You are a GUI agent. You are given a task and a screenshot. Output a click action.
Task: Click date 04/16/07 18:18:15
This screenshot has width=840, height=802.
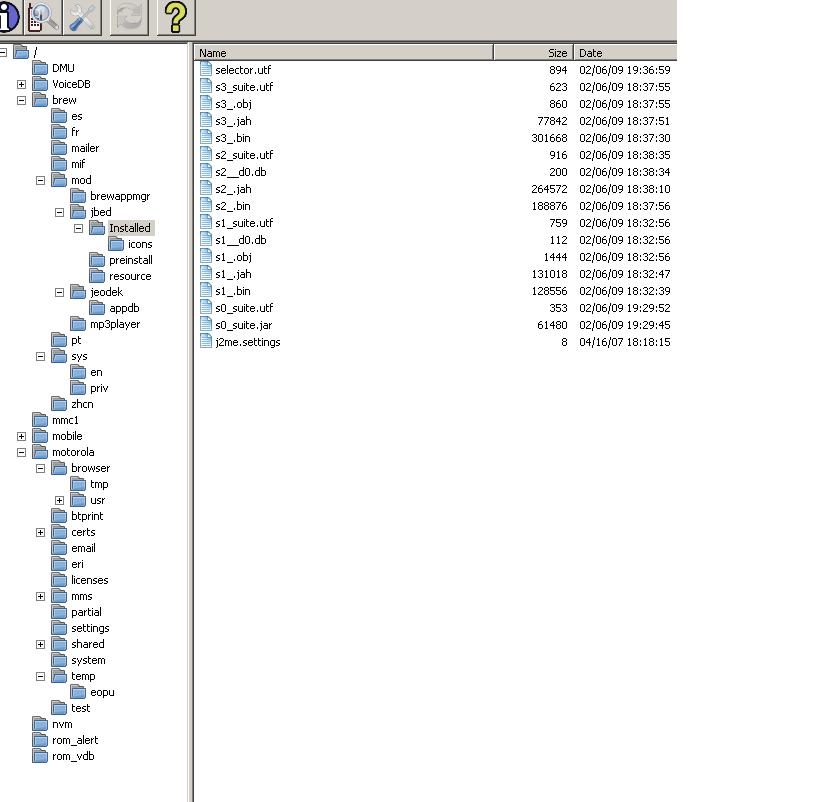[625, 342]
